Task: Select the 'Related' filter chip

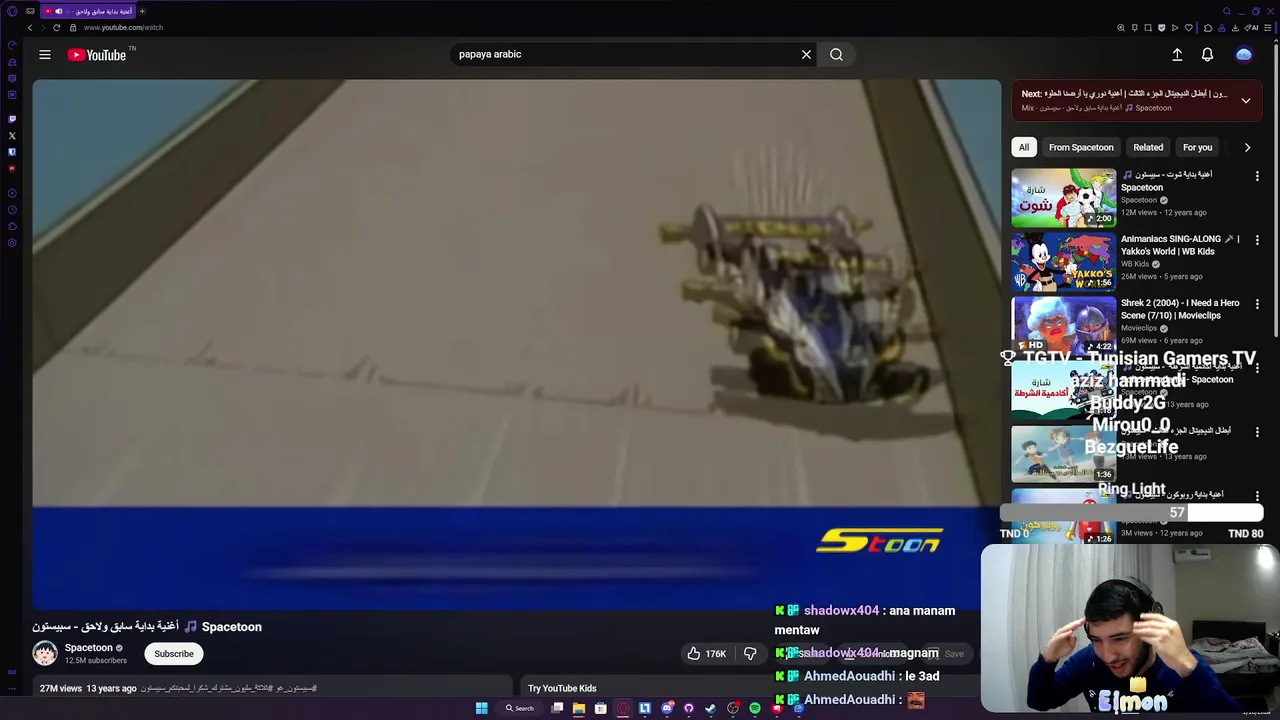Action: pyautogui.click(x=1148, y=147)
